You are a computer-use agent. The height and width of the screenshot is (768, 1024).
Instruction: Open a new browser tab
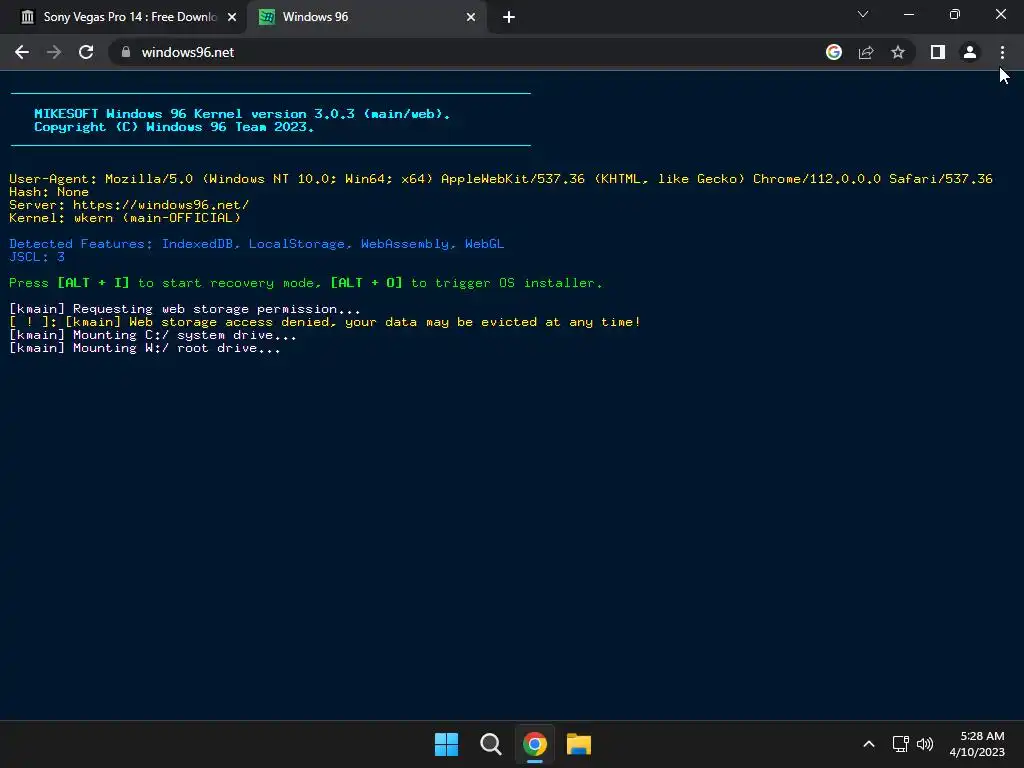click(509, 17)
